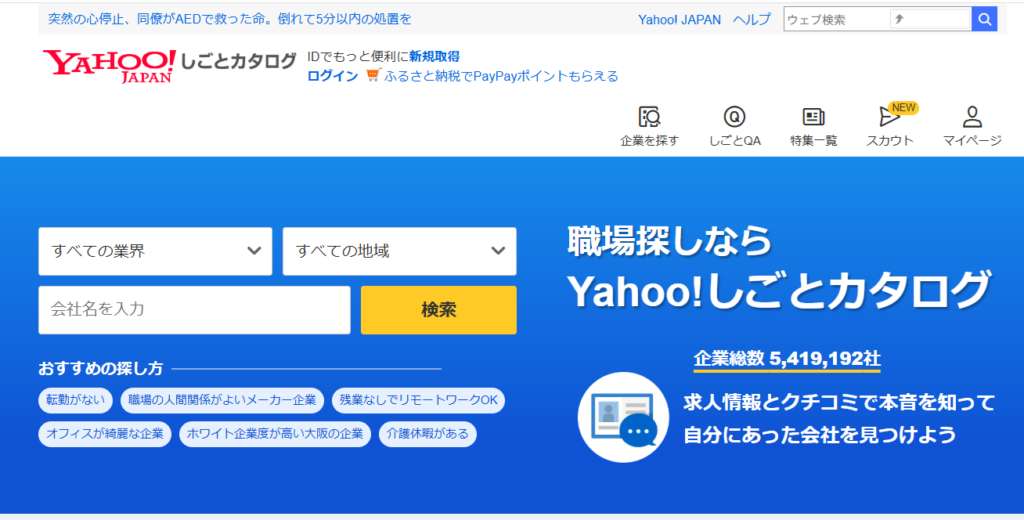Expand the すべての業界 industry dropdown
1024x520 pixels.
click(x=155, y=251)
